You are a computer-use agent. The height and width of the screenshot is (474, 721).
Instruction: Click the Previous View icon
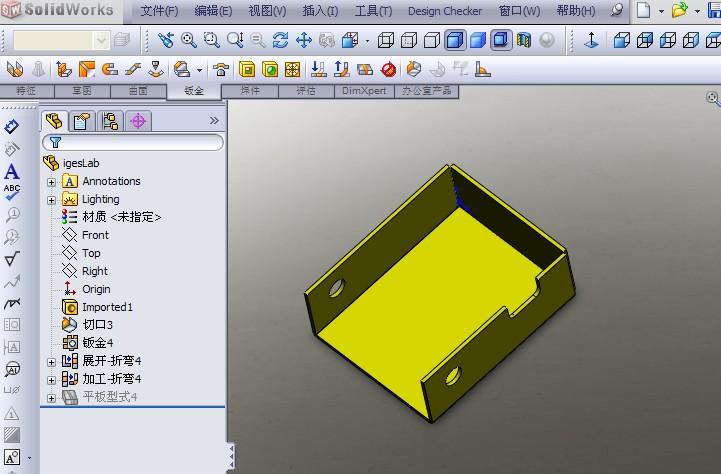pos(166,40)
